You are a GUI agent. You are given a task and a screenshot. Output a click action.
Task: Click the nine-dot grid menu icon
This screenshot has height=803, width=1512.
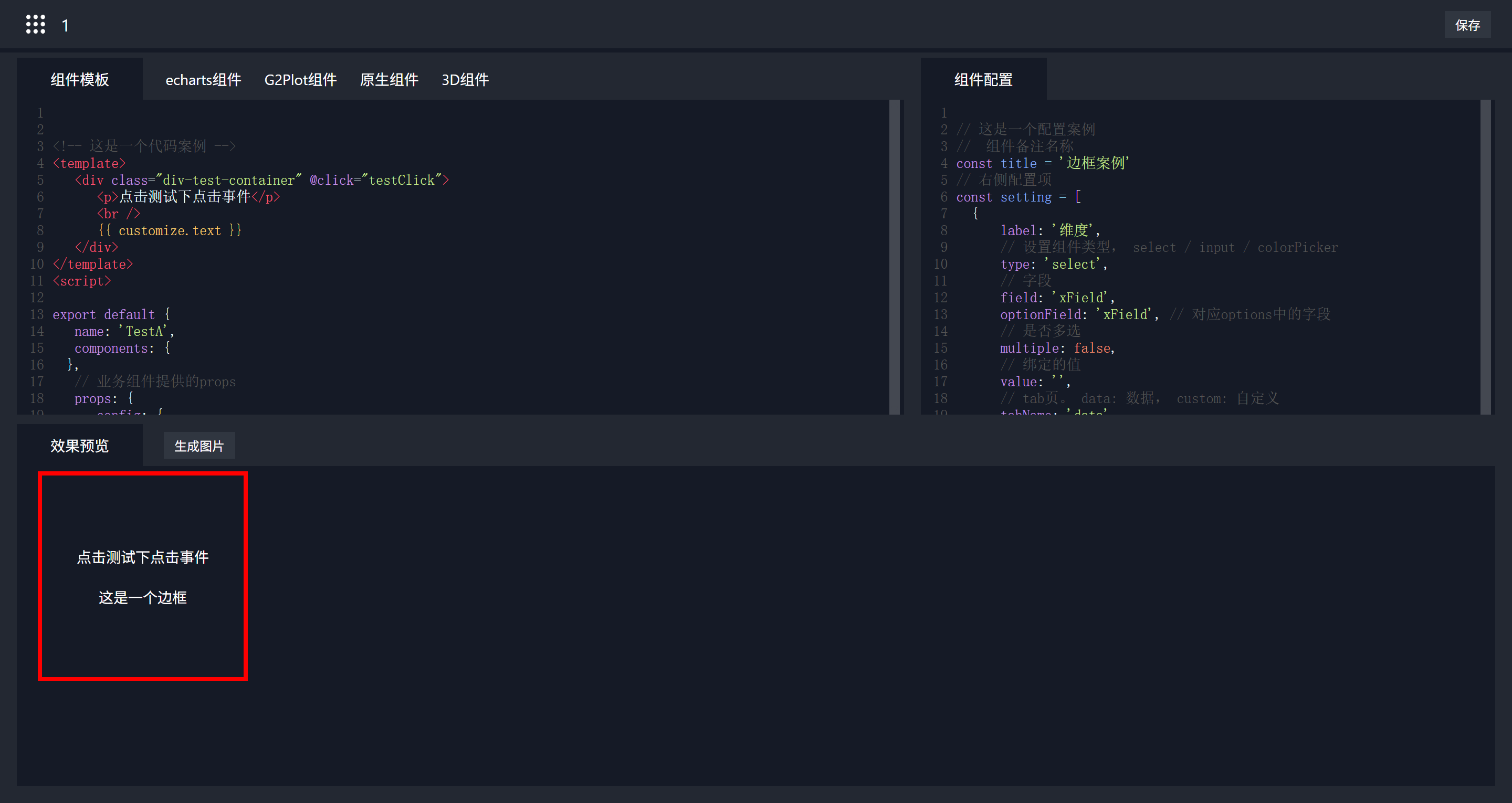(x=35, y=25)
